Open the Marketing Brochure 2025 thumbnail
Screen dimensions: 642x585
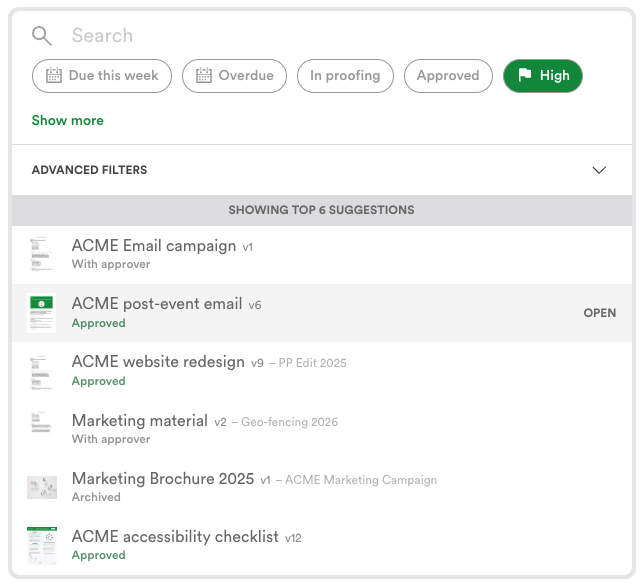click(41, 487)
